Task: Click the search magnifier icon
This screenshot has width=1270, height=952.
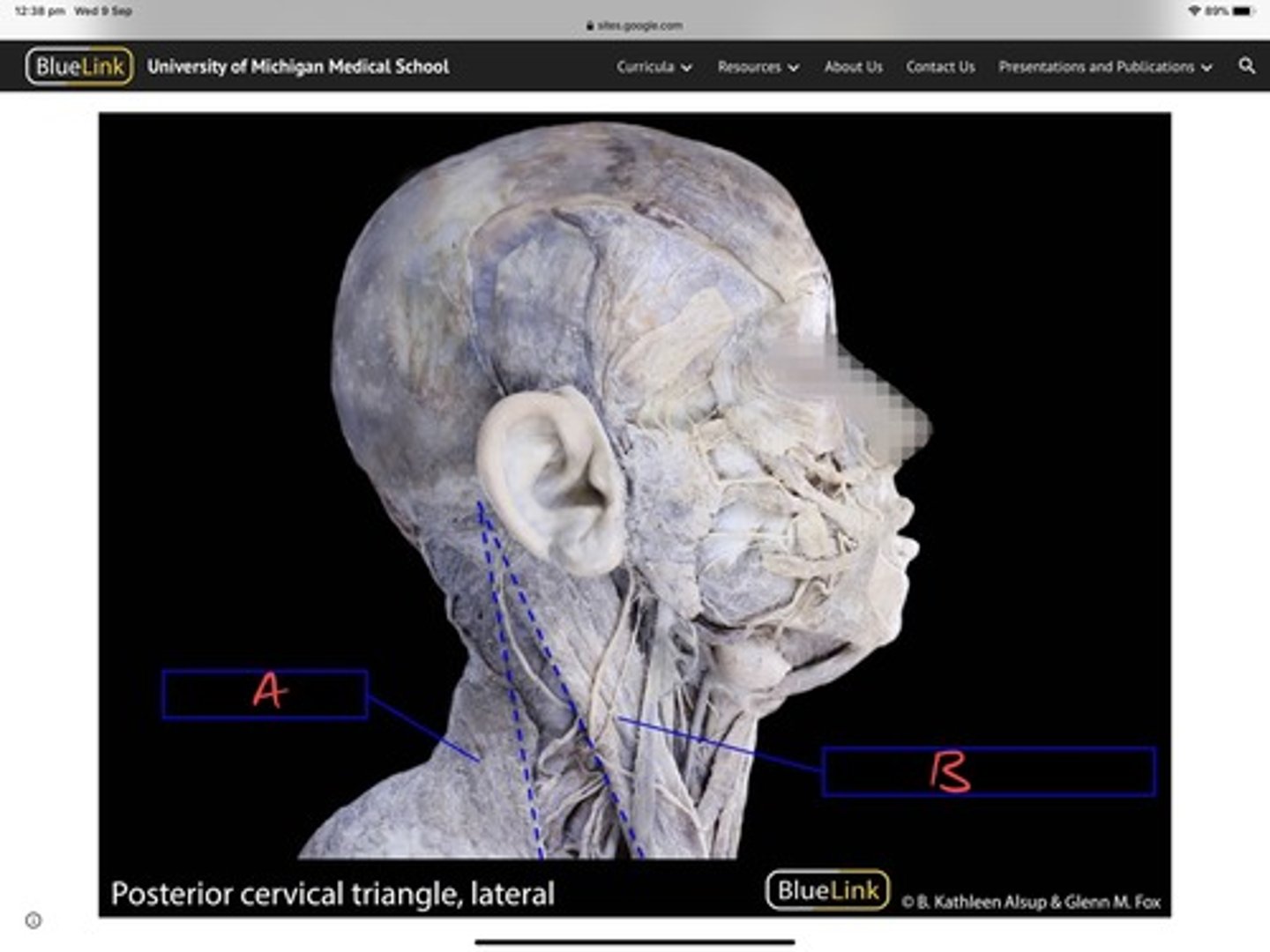Action: (x=1246, y=66)
